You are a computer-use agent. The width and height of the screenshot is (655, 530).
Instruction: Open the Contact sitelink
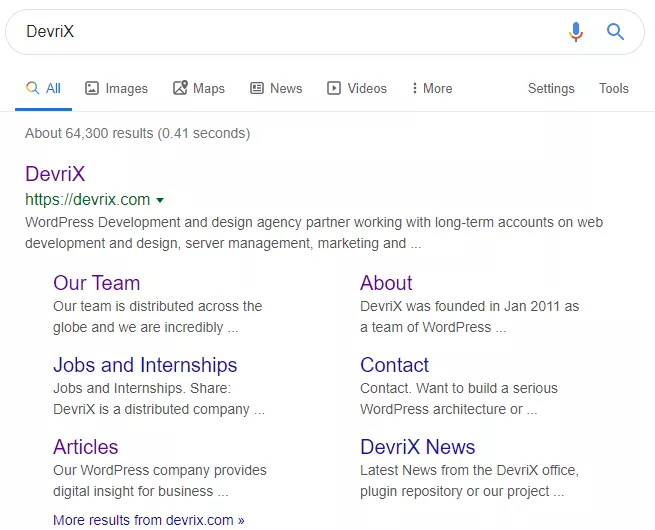[394, 365]
